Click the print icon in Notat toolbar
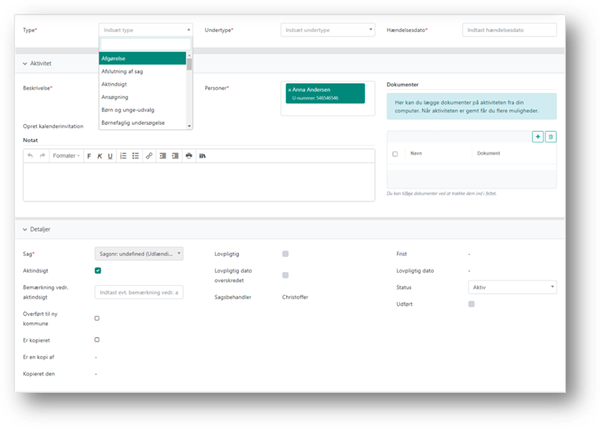The image size is (601, 428). point(189,156)
